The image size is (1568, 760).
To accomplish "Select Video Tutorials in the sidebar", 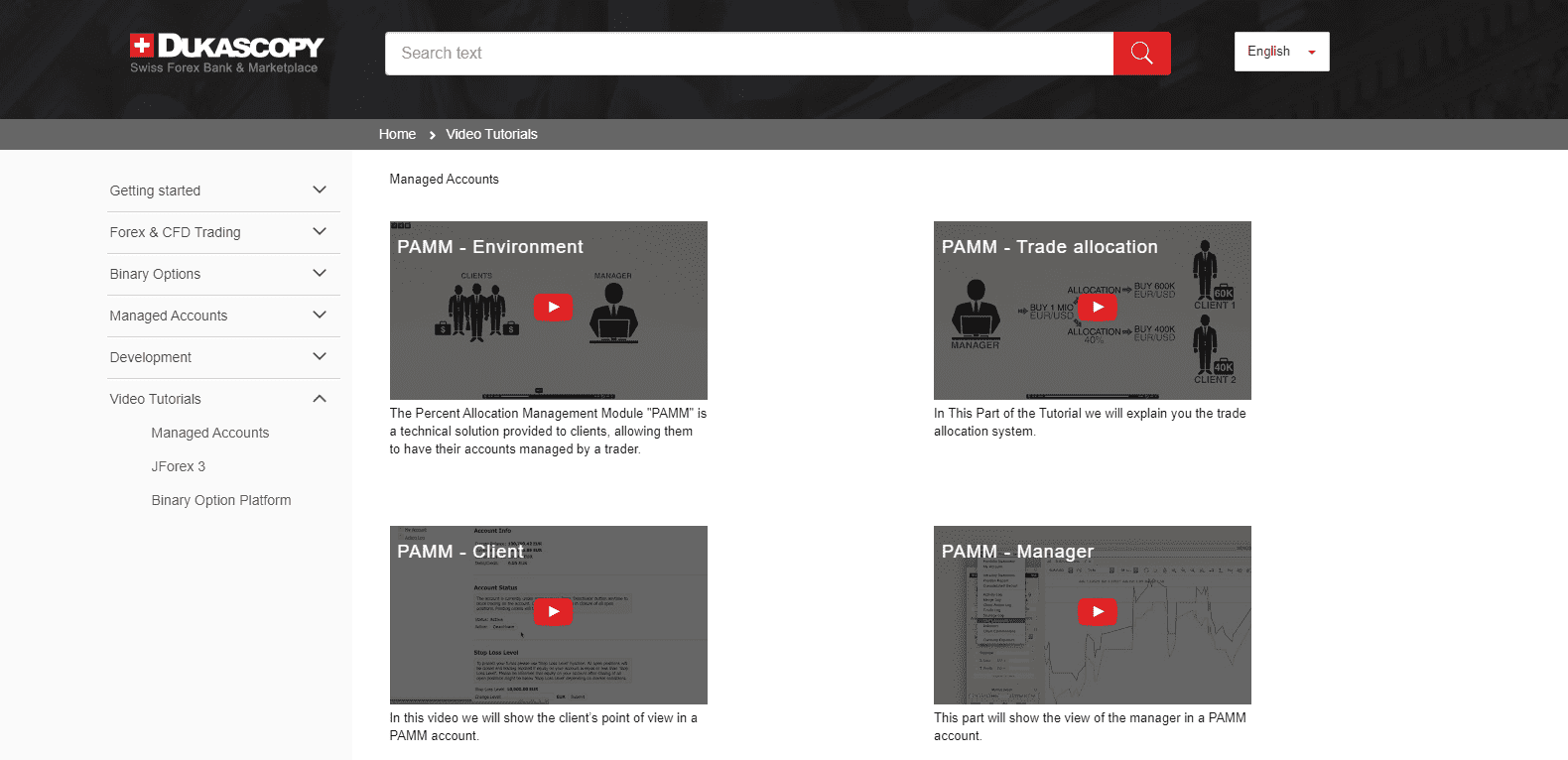I will [x=155, y=399].
